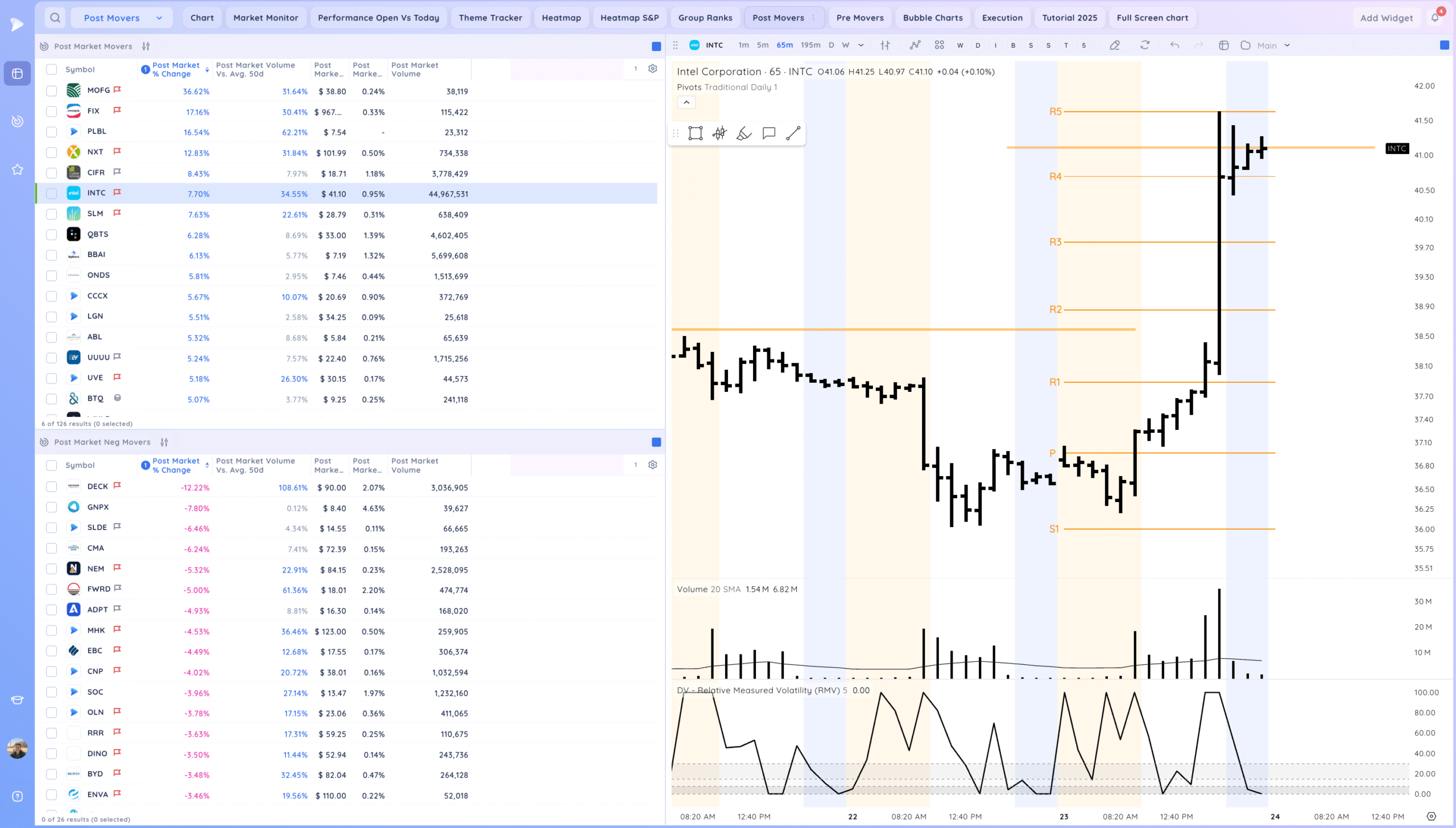Toggle select-all checkbox in Neg Movers table

[51, 465]
